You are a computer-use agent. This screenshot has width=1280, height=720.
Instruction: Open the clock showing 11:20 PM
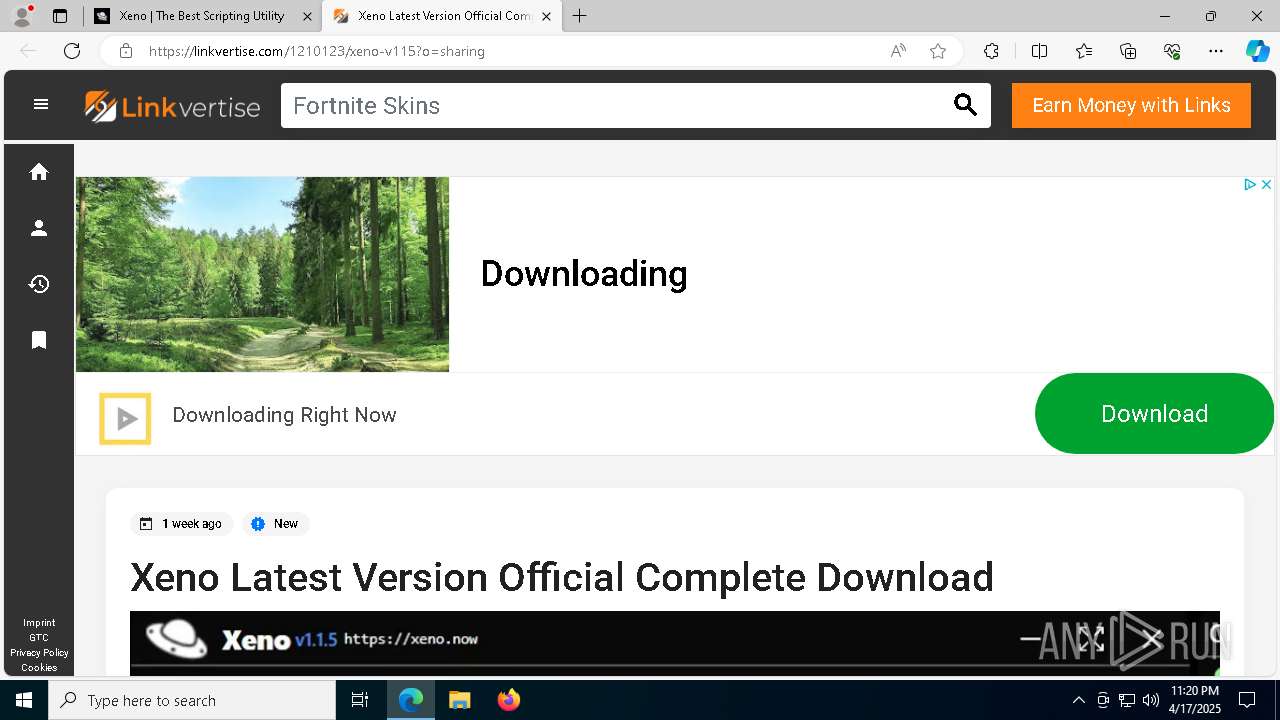1195,700
